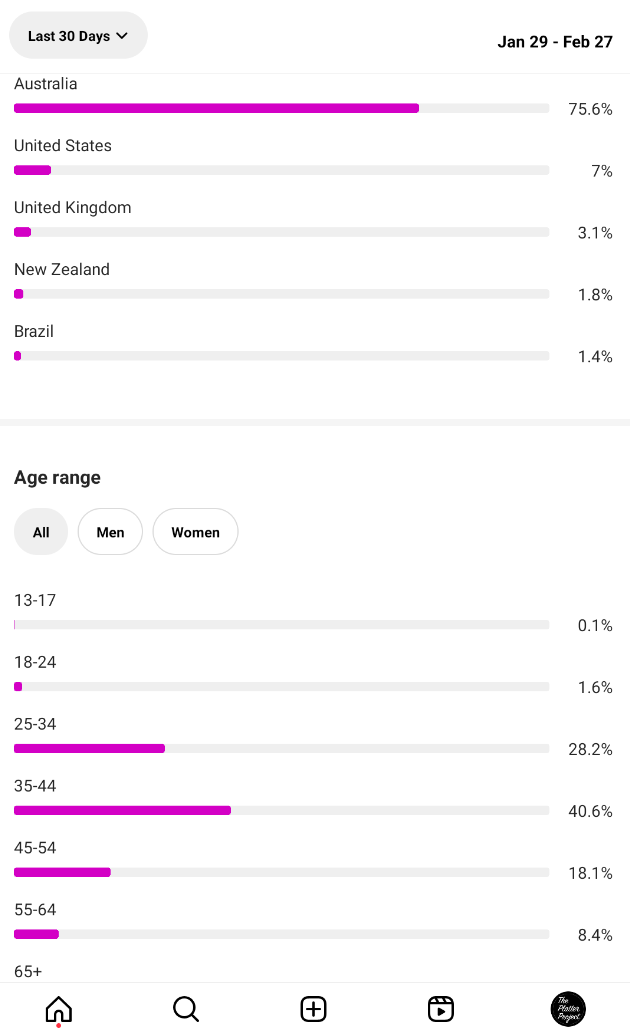Click the Jan 29 - Feb 27 date range

coord(555,41)
